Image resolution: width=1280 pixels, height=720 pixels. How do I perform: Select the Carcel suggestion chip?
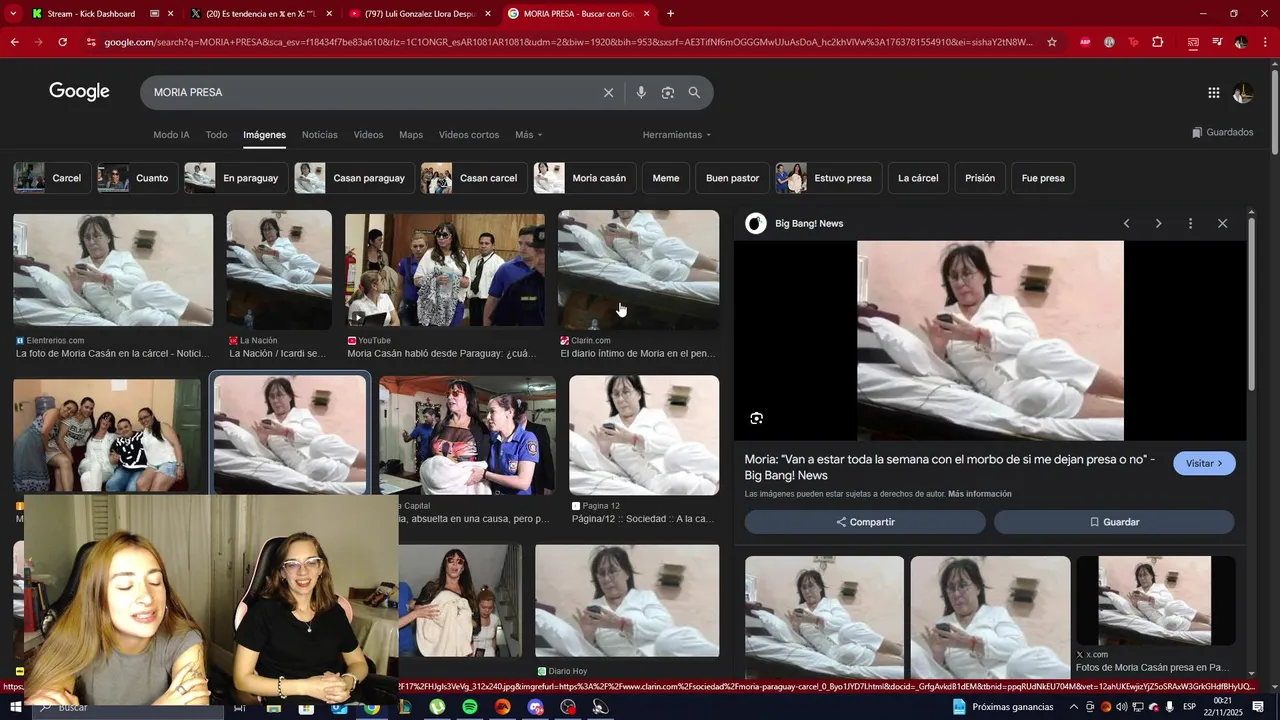[53, 178]
